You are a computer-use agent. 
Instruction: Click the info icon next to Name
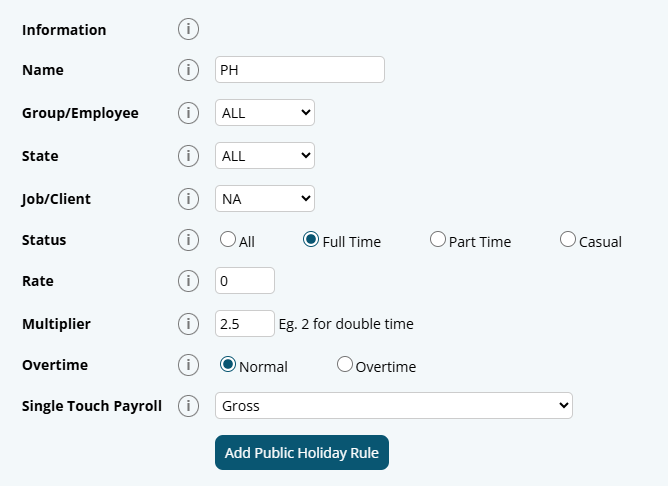click(x=188, y=70)
